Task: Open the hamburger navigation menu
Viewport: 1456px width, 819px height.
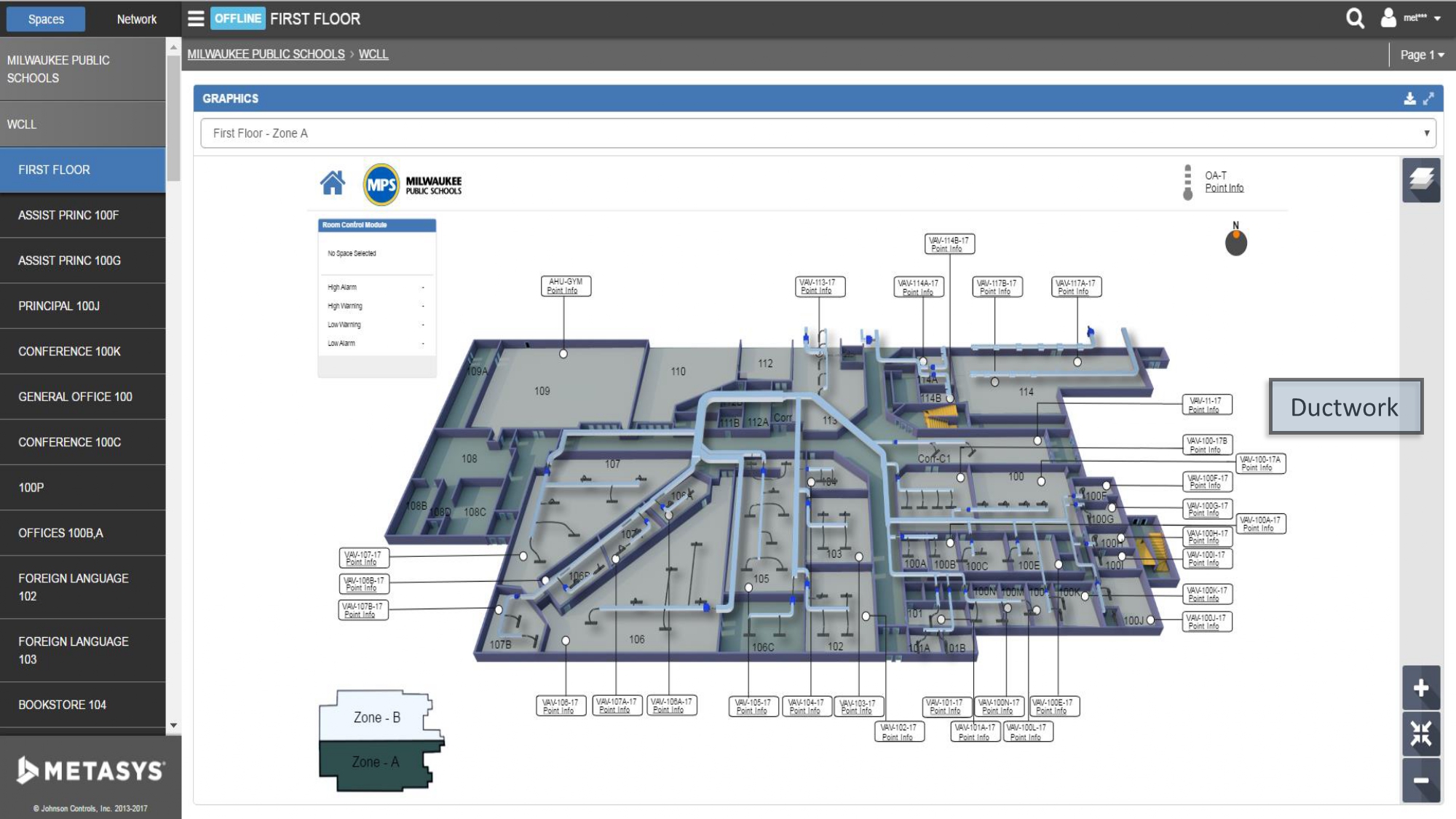Action: coord(196,19)
